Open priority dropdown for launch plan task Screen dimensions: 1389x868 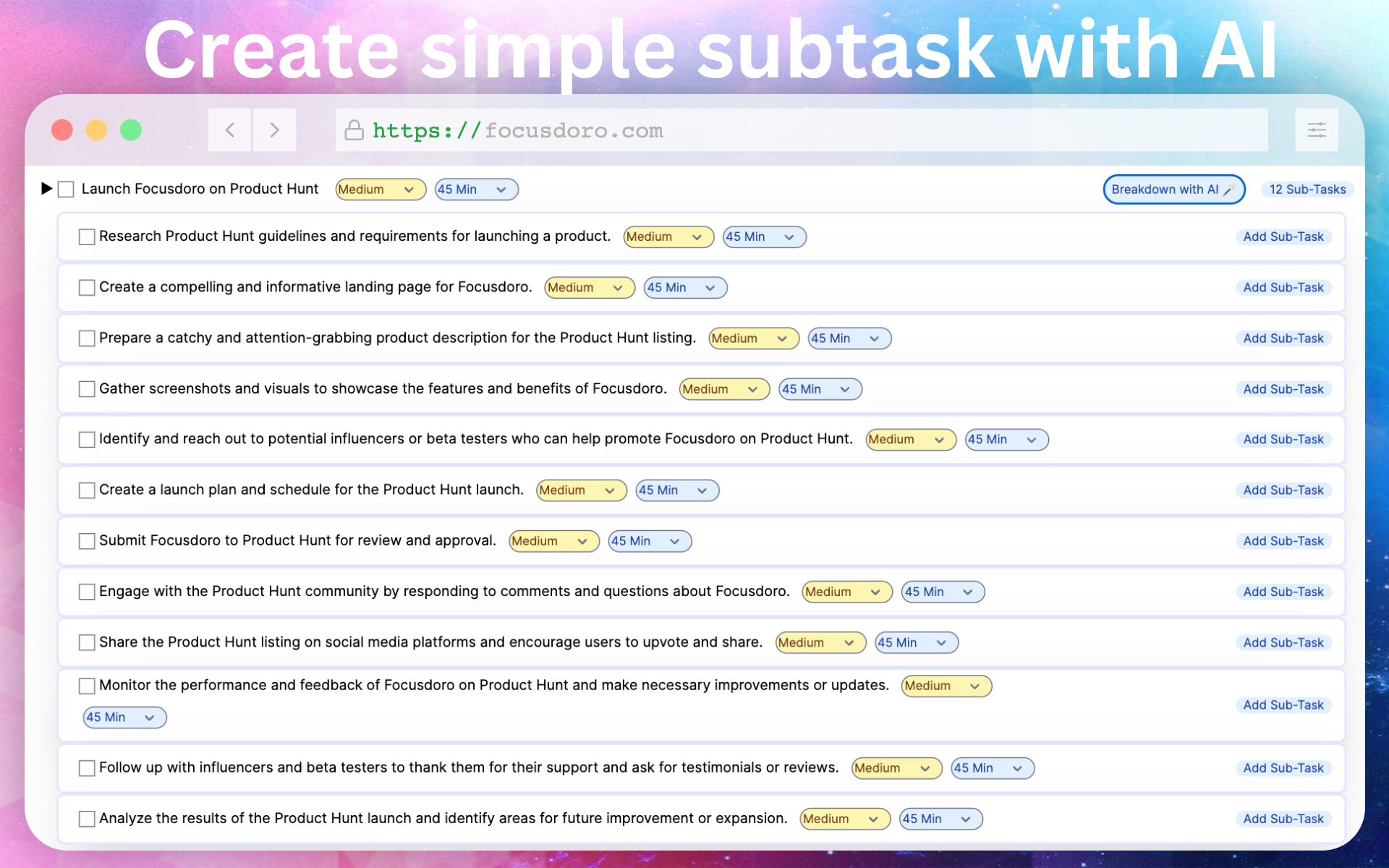point(581,490)
